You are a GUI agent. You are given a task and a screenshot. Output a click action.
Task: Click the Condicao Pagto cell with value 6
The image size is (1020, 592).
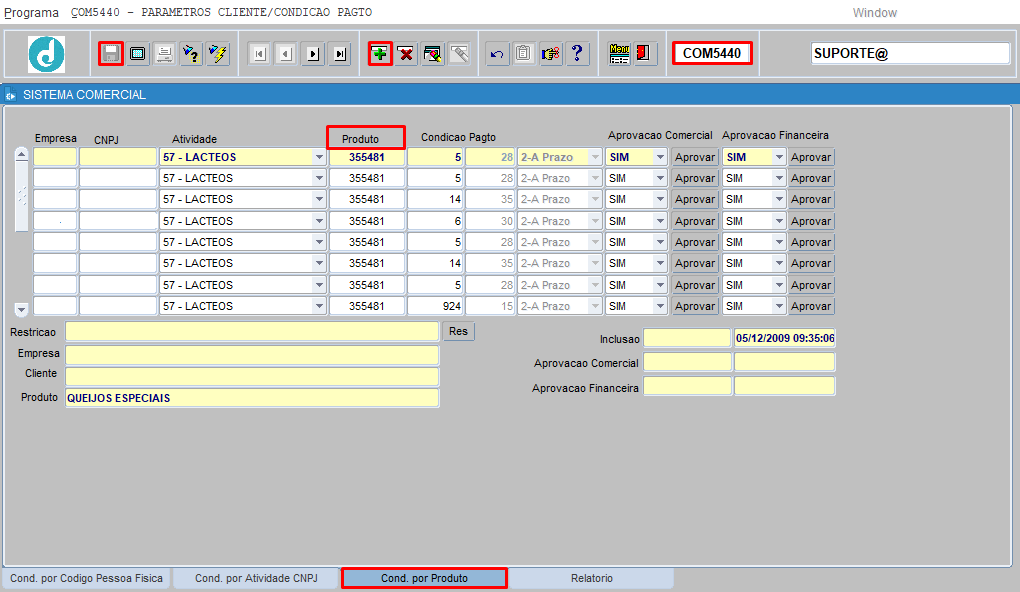pyautogui.click(x=435, y=221)
